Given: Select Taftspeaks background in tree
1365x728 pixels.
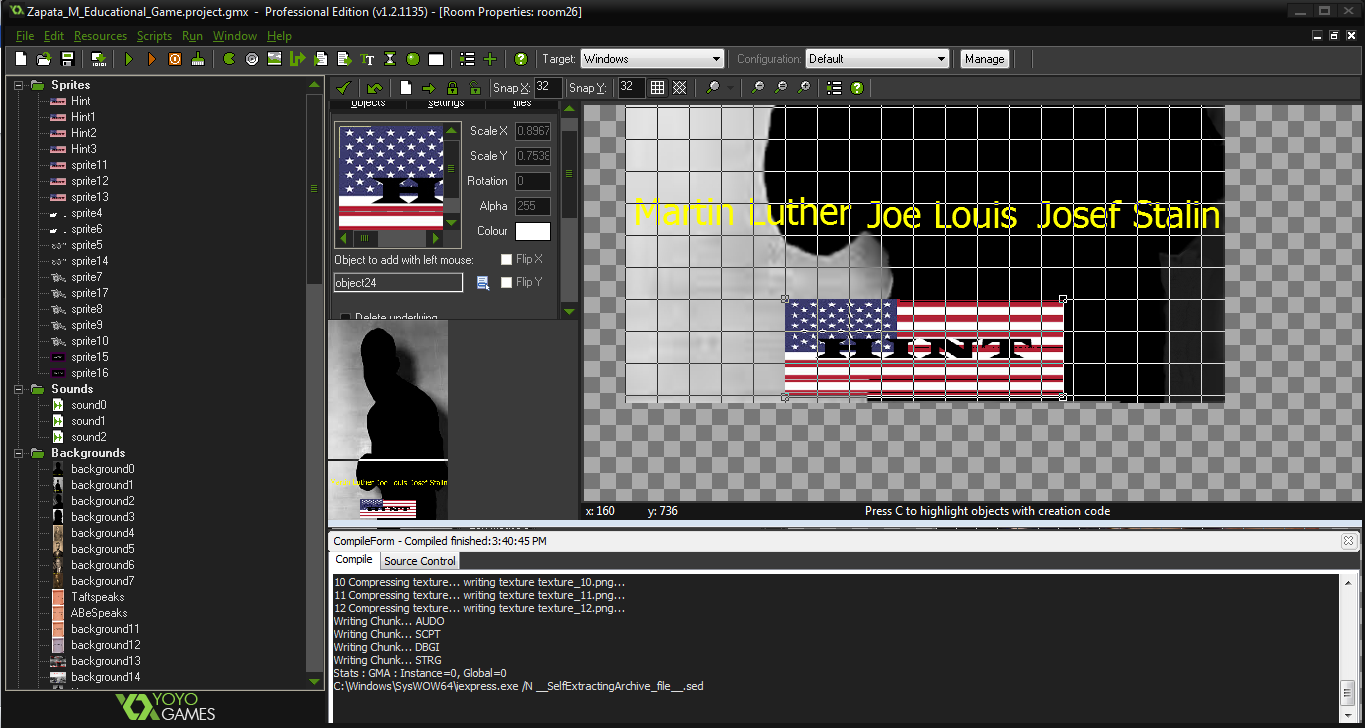Looking at the screenshot, I should [97, 597].
